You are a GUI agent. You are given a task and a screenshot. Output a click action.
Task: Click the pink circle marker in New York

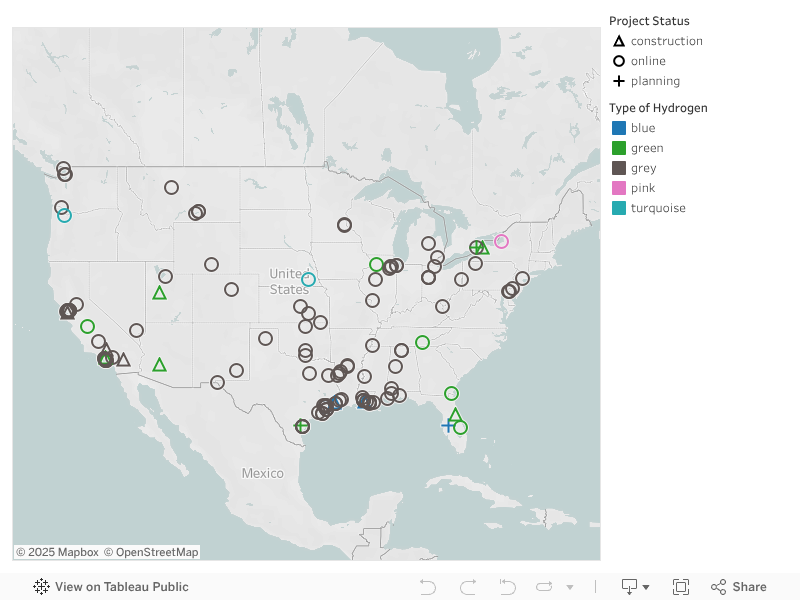(x=501, y=241)
